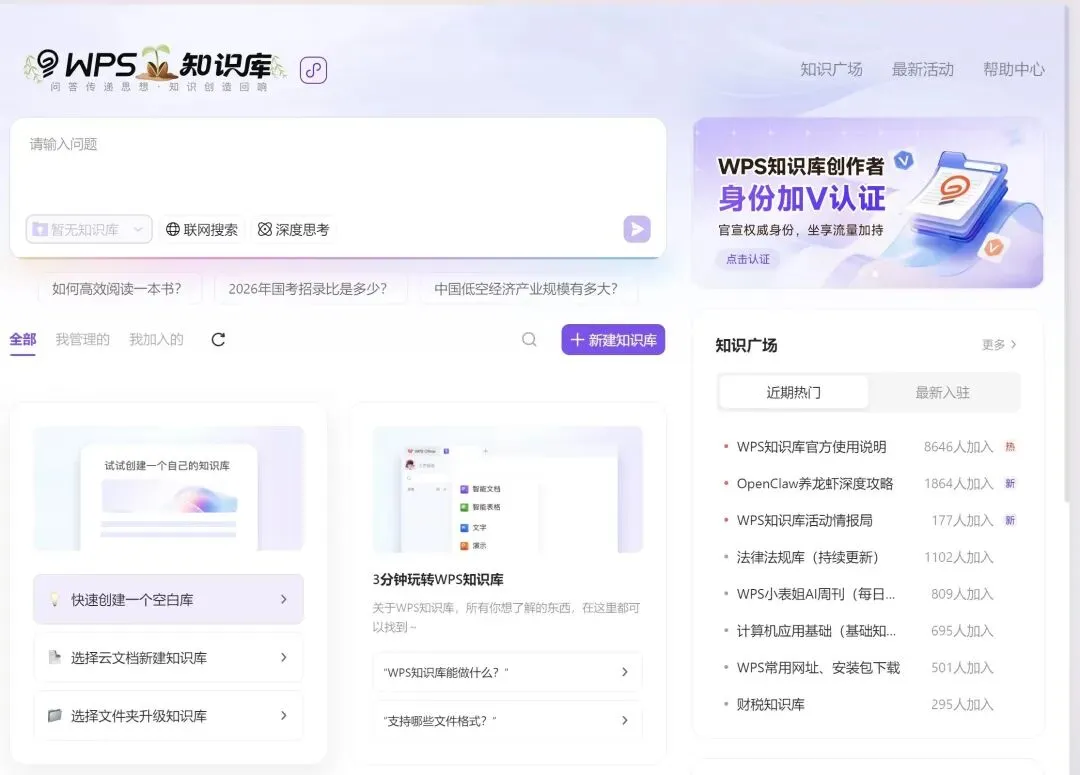Viewport: 1080px width, 775px height.
Task: Select the 近期热门 tab
Action: pyautogui.click(x=793, y=392)
